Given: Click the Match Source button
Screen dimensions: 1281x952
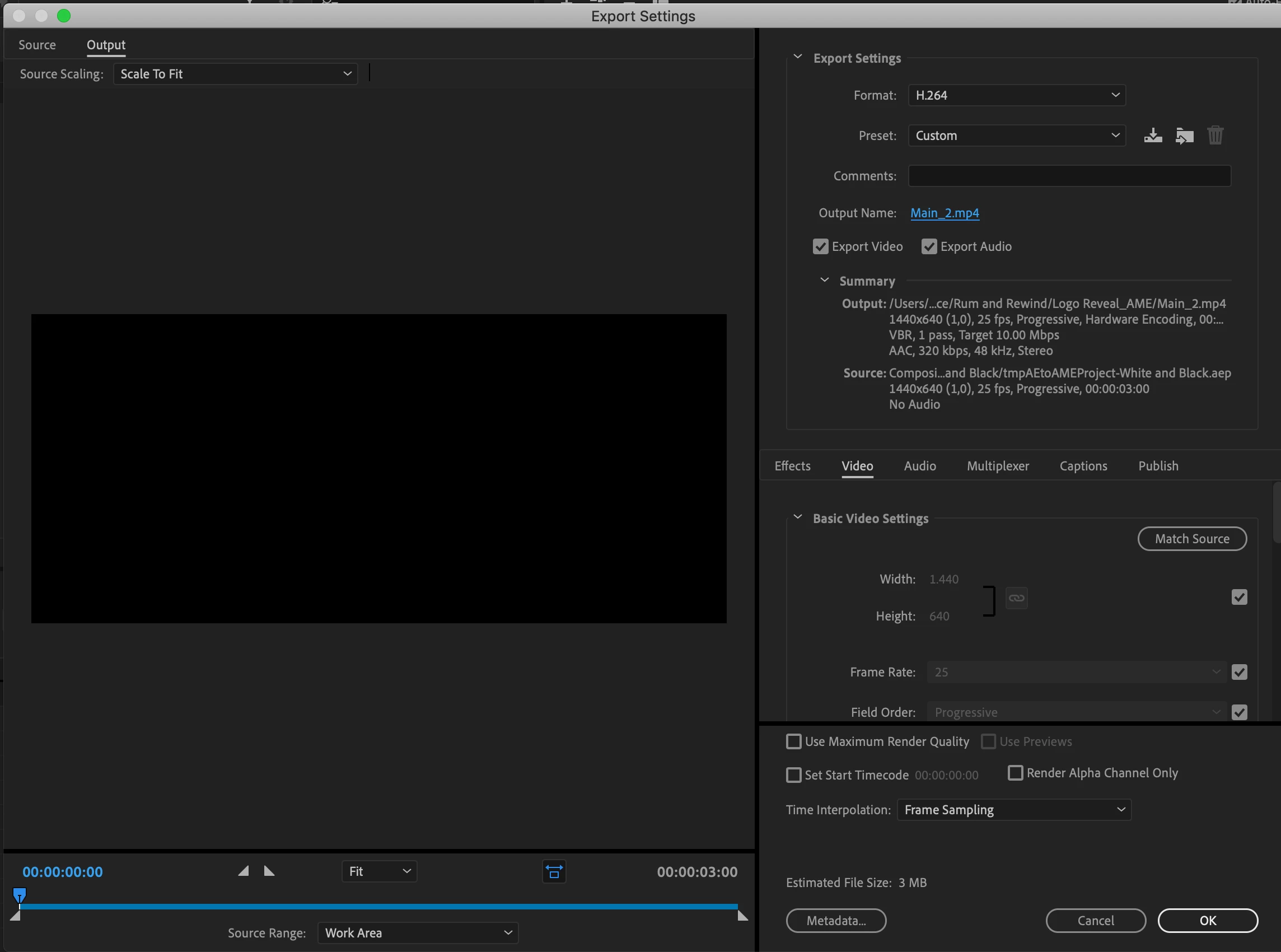Looking at the screenshot, I should tap(1192, 539).
